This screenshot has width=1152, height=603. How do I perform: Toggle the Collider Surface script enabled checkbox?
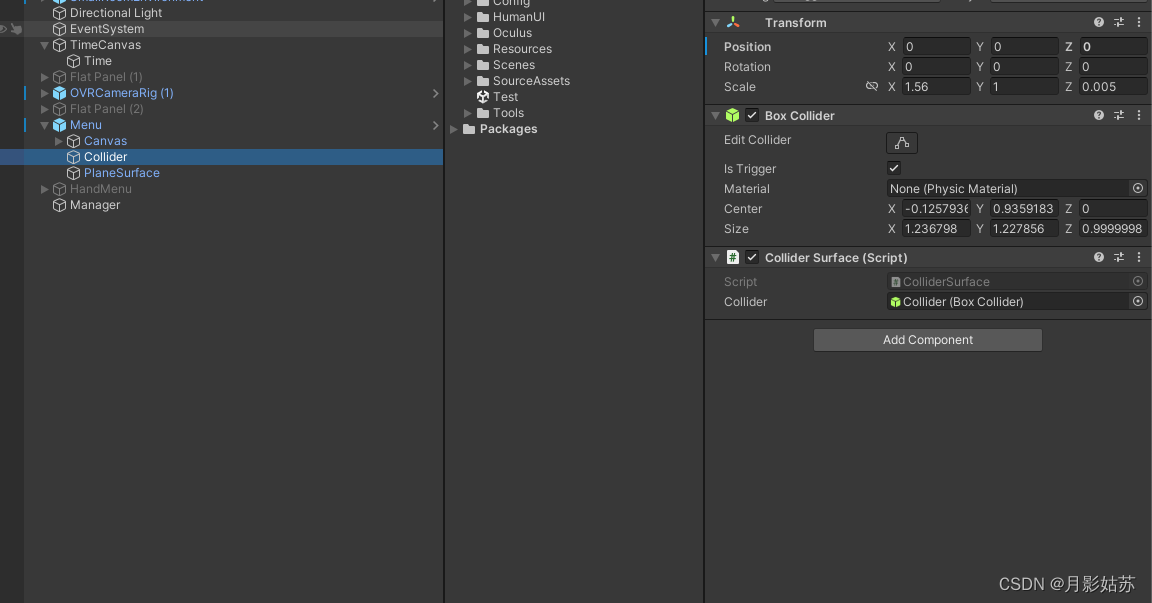pyautogui.click(x=751, y=257)
